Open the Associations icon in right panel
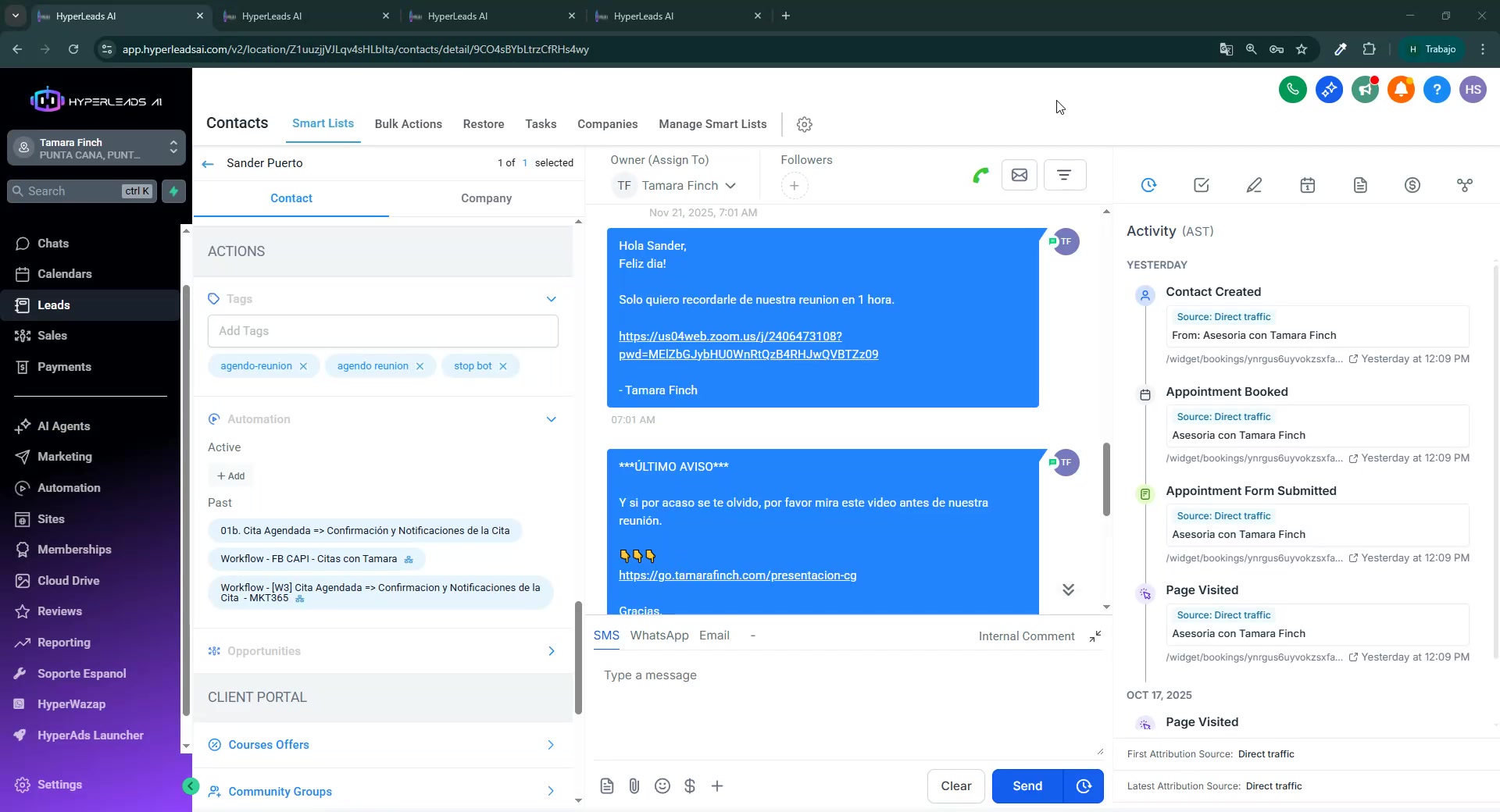Image resolution: width=1500 pixels, height=812 pixels. 1465,185
